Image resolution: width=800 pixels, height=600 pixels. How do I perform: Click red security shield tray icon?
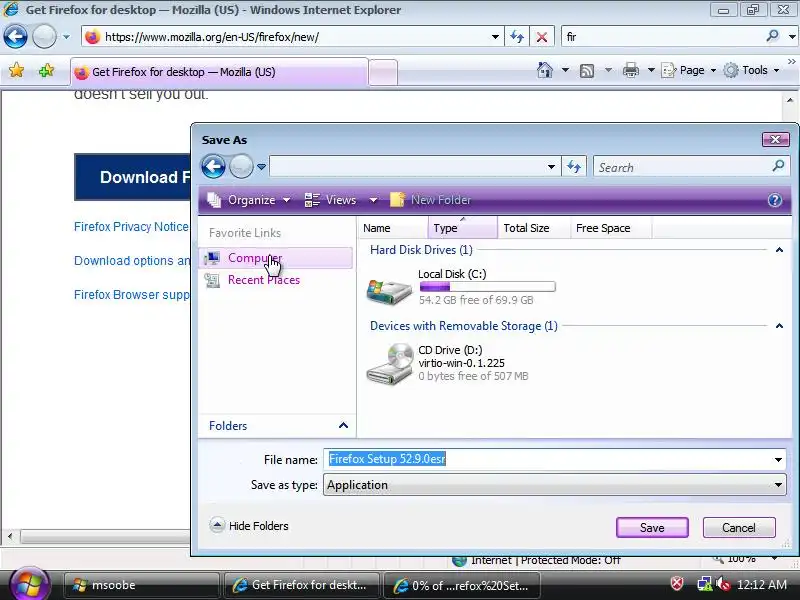pyautogui.click(x=677, y=584)
